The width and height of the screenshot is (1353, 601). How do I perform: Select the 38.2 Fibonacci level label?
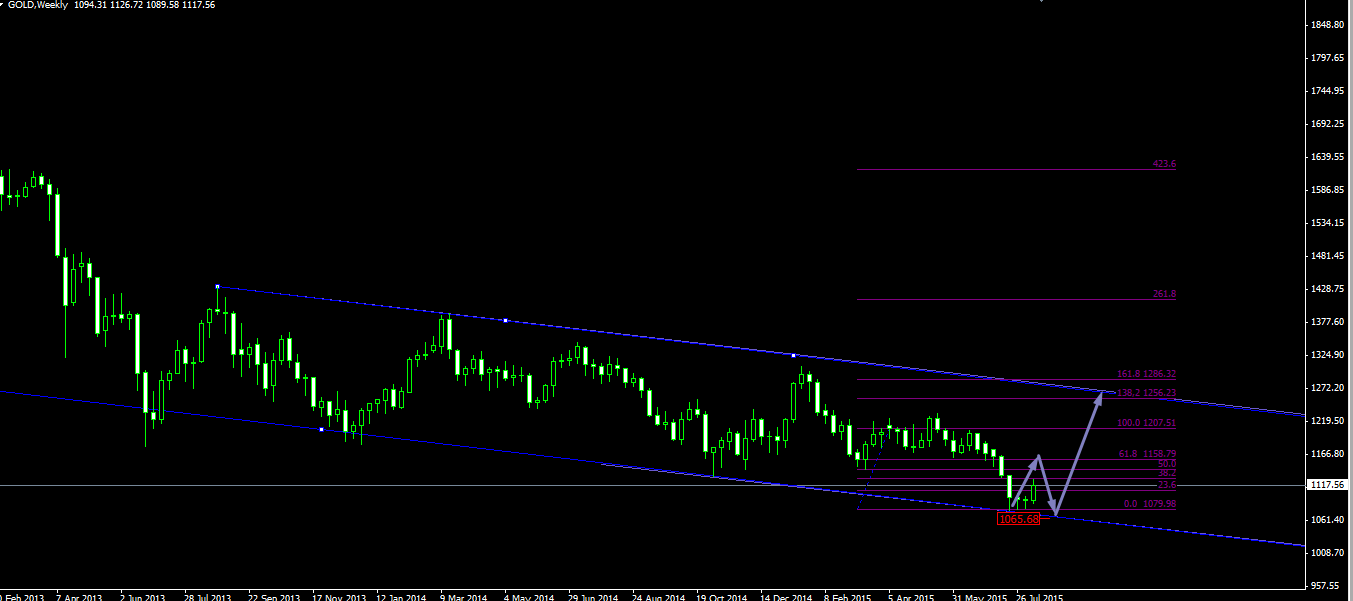(1166, 473)
